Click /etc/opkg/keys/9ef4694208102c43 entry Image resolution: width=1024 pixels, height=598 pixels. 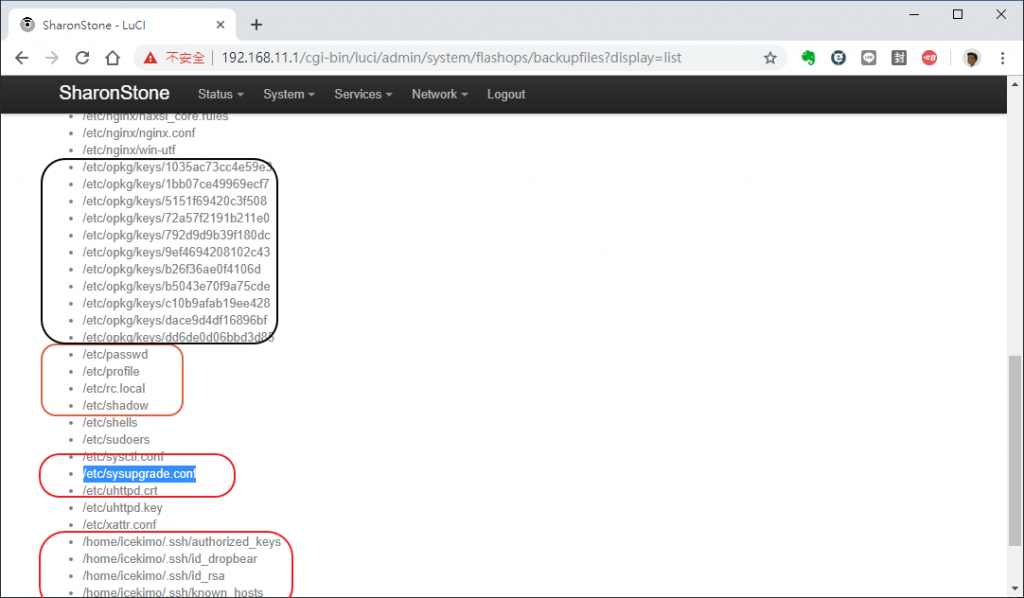176,252
